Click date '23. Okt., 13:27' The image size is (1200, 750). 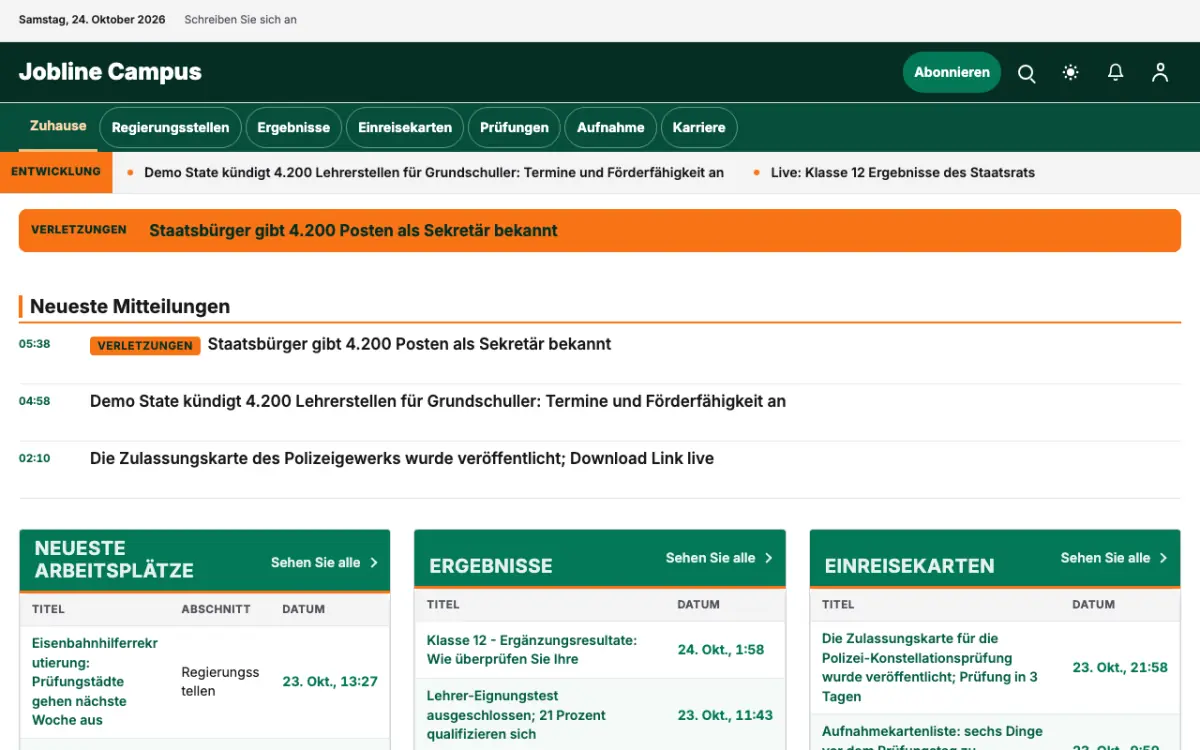(x=330, y=682)
